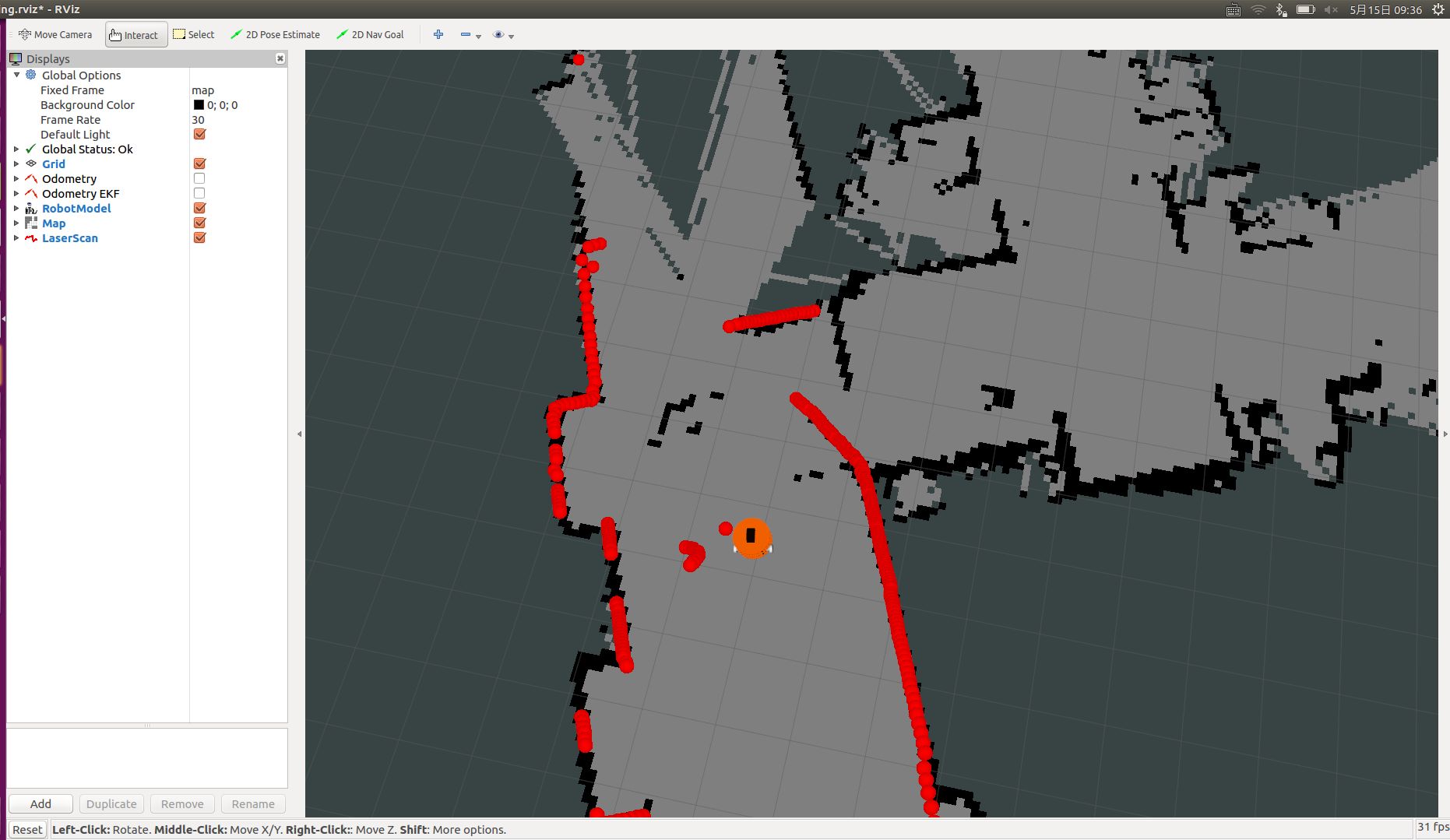Activate the Interact tool
Screen dimensions: 1450x840
tap(136, 35)
